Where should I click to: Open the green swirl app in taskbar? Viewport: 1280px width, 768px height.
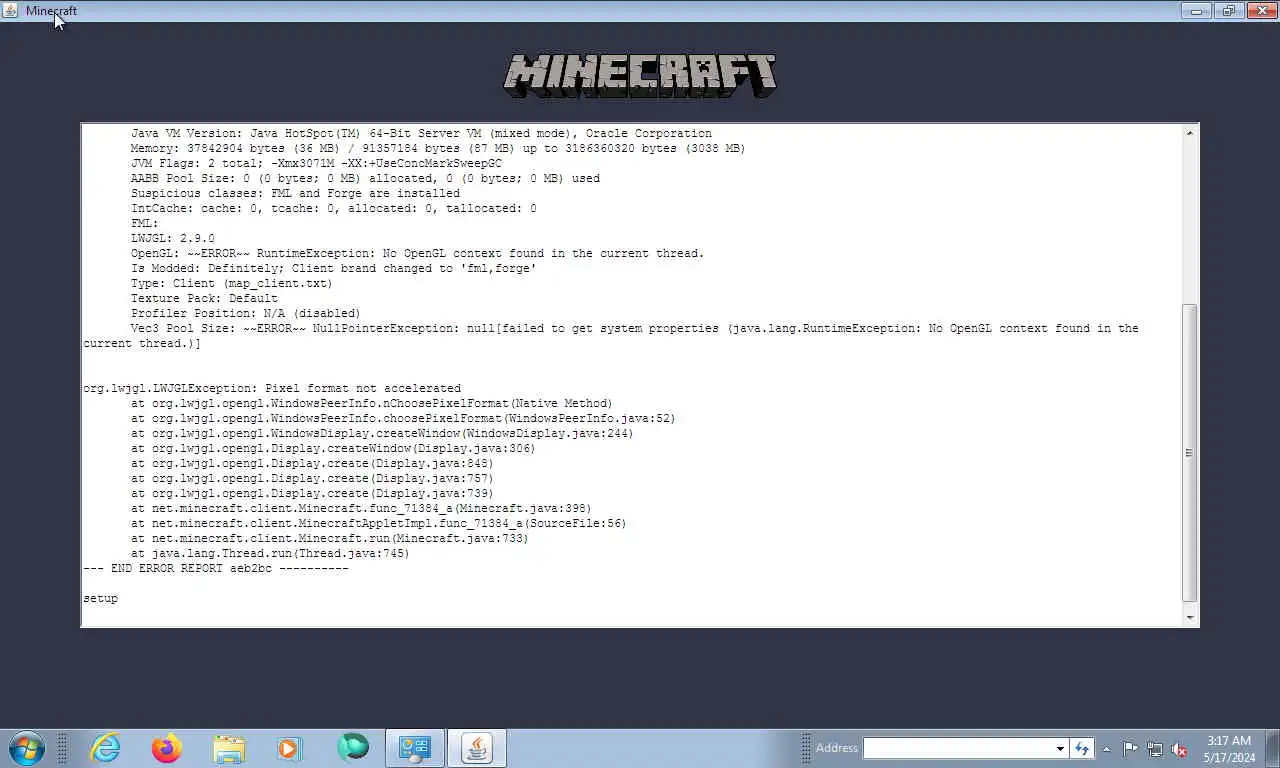[352, 747]
